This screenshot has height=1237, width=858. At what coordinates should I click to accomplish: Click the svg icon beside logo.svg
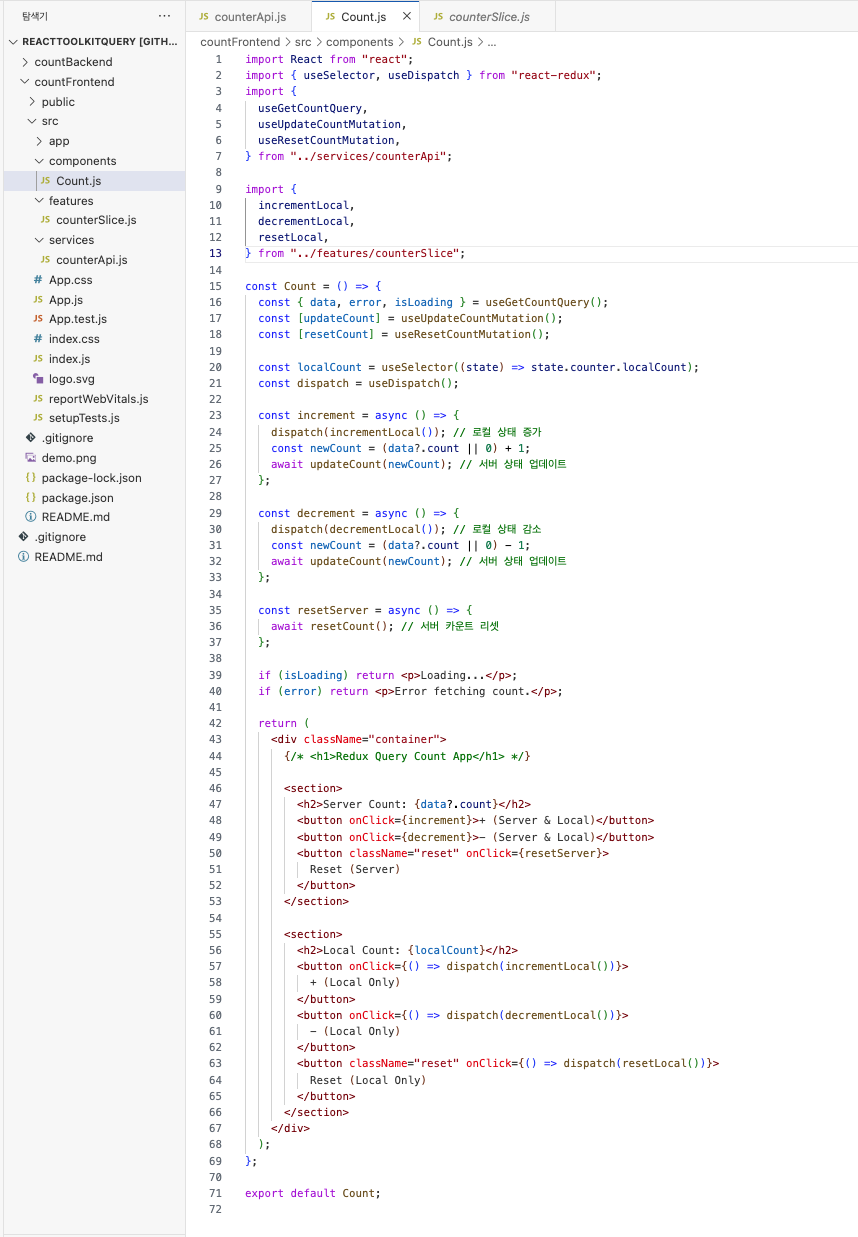(x=38, y=379)
